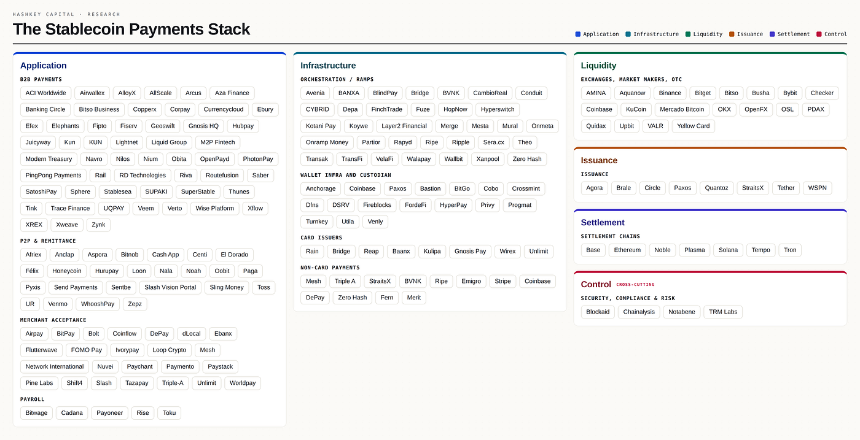Select the TRM Labs chip
Screen dimensions: 860x440
click(x=723, y=312)
